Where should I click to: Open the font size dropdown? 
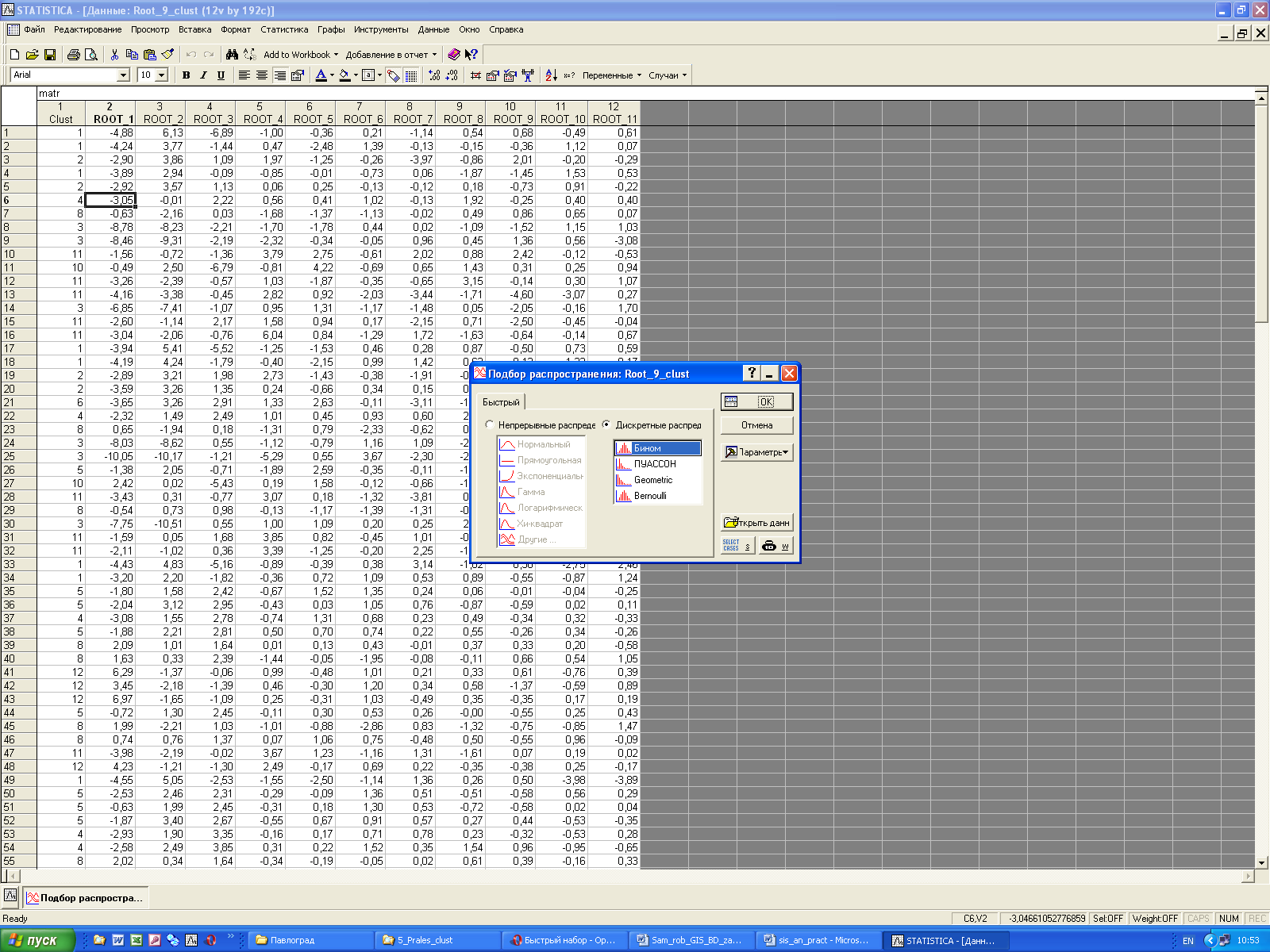pos(162,75)
